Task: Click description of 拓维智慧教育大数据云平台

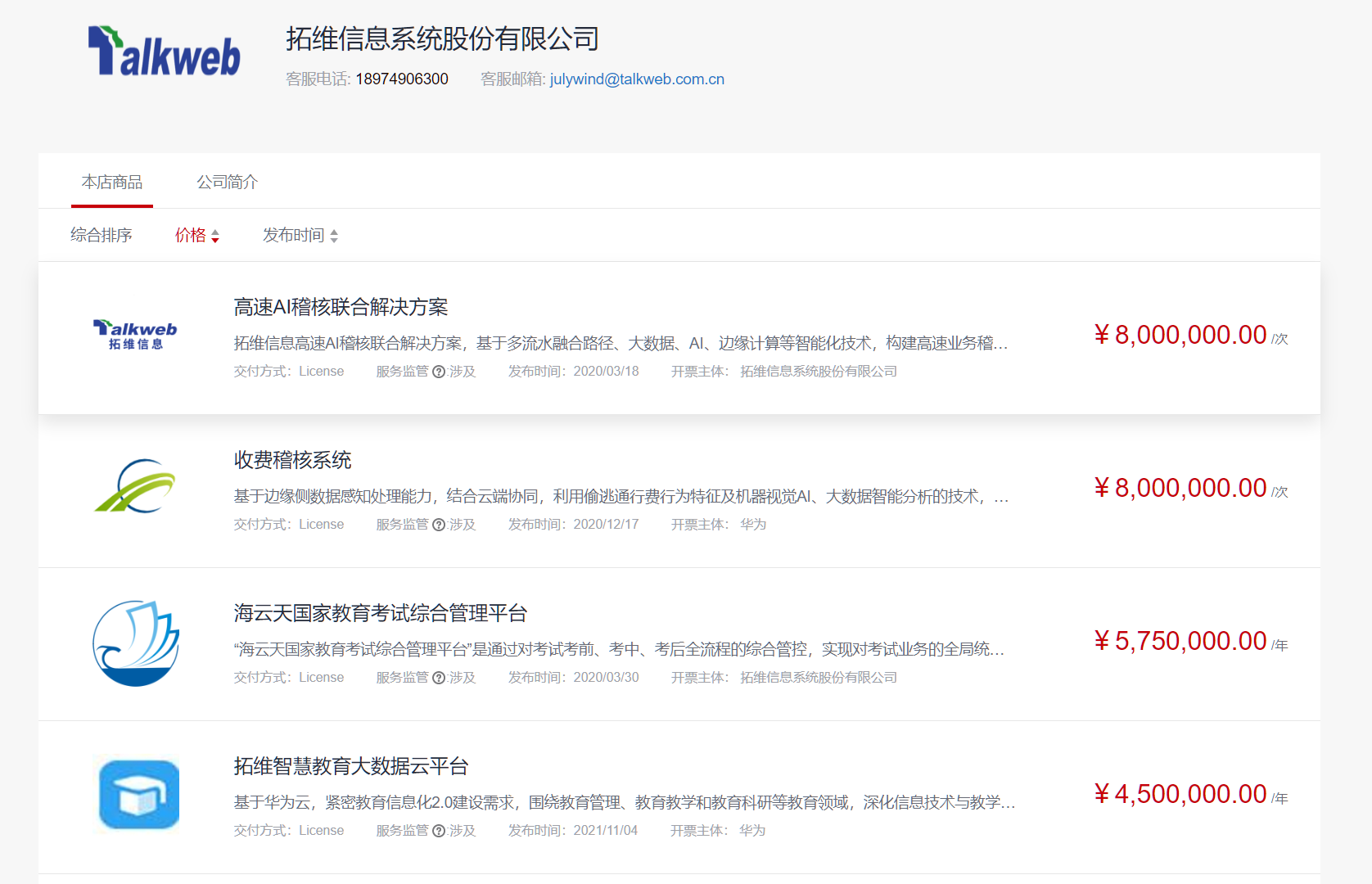Action: pyautogui.click(x=625, y=803)
